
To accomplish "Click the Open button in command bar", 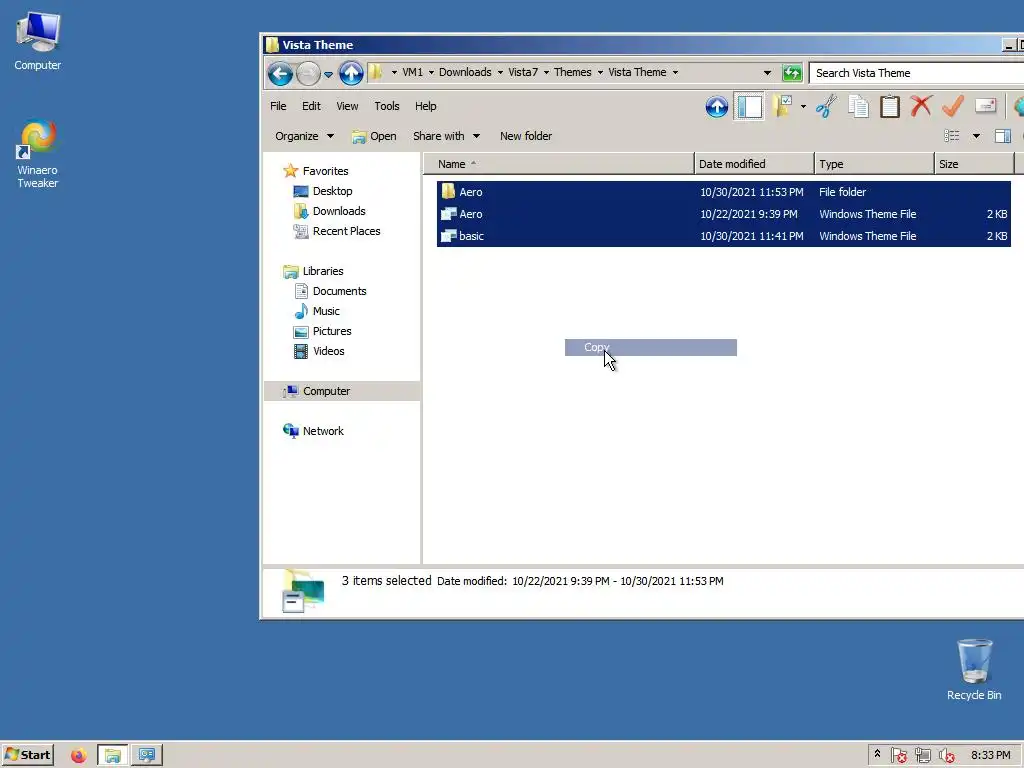I will pos(374,136).
